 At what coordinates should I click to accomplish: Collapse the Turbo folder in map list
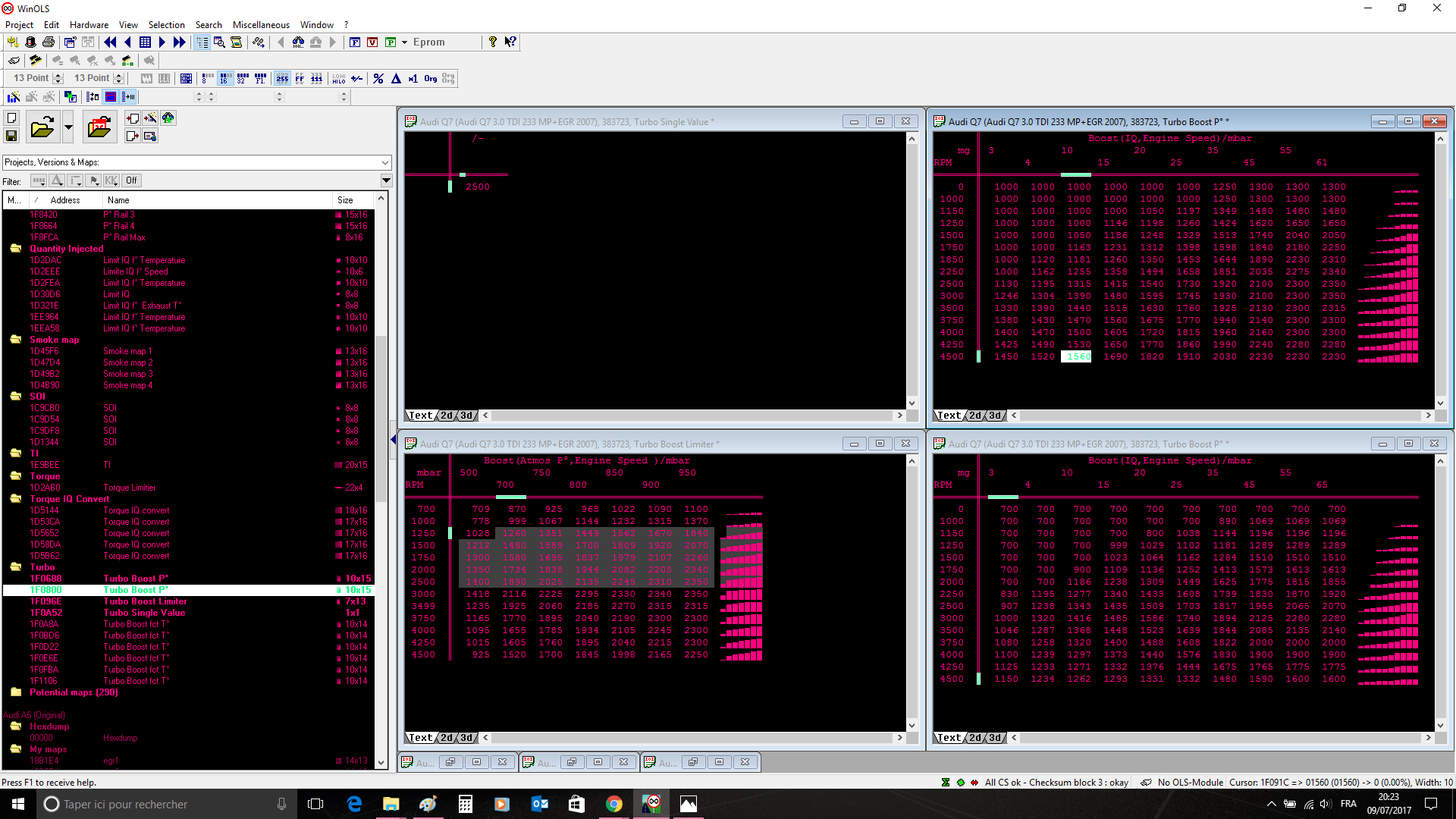coord(16,566)
